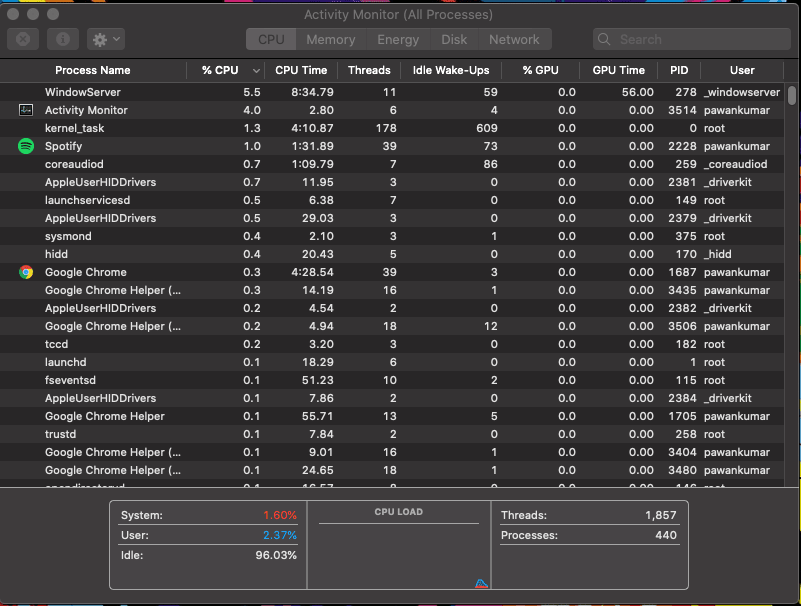801x606 pixels.
Task: Sort processes by PID column
Action: [x=679, y=71]
